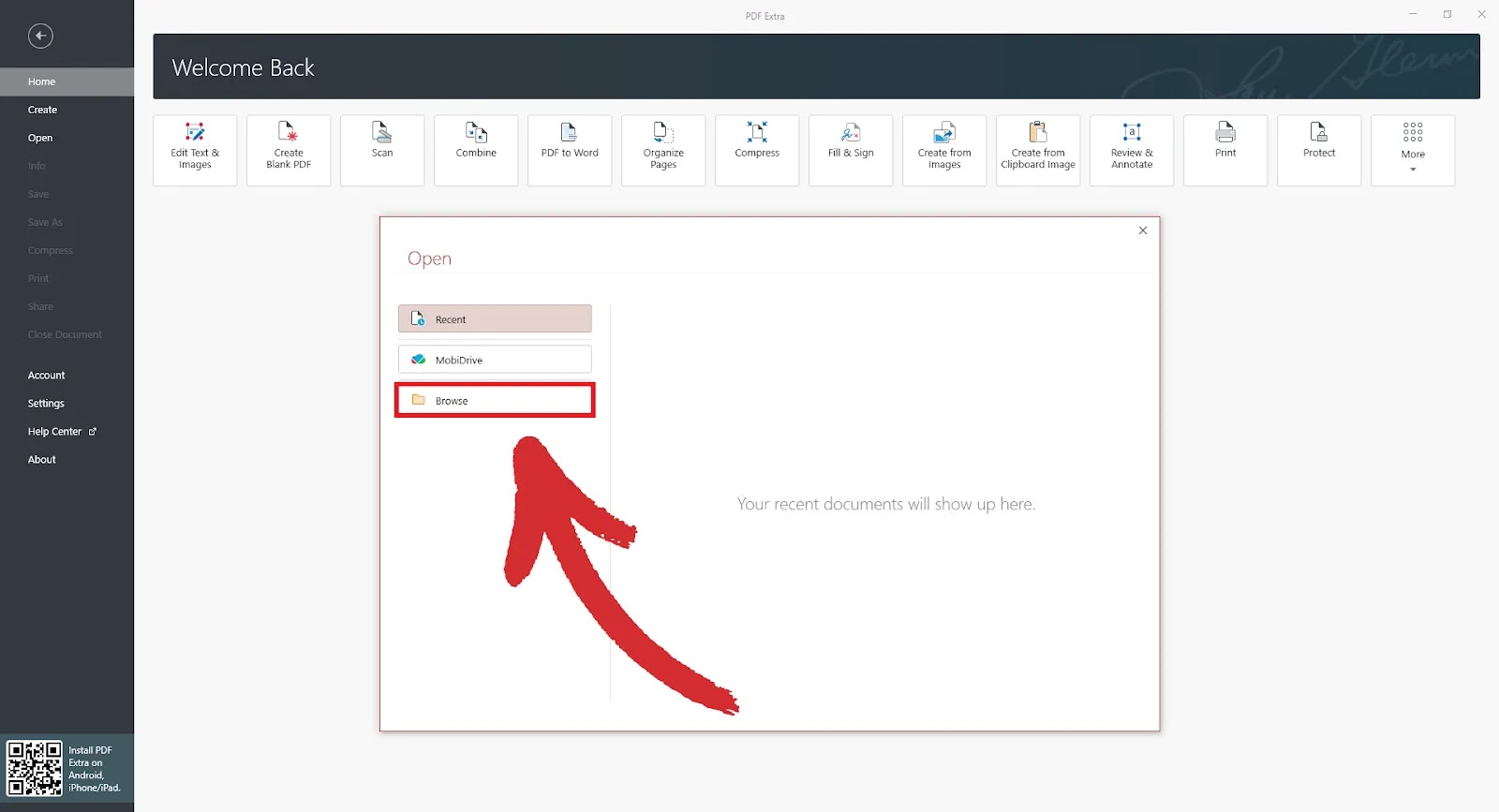Click About in the sidebar
Viewport: 1499px width, 812px height.
[x=67, y=459]
